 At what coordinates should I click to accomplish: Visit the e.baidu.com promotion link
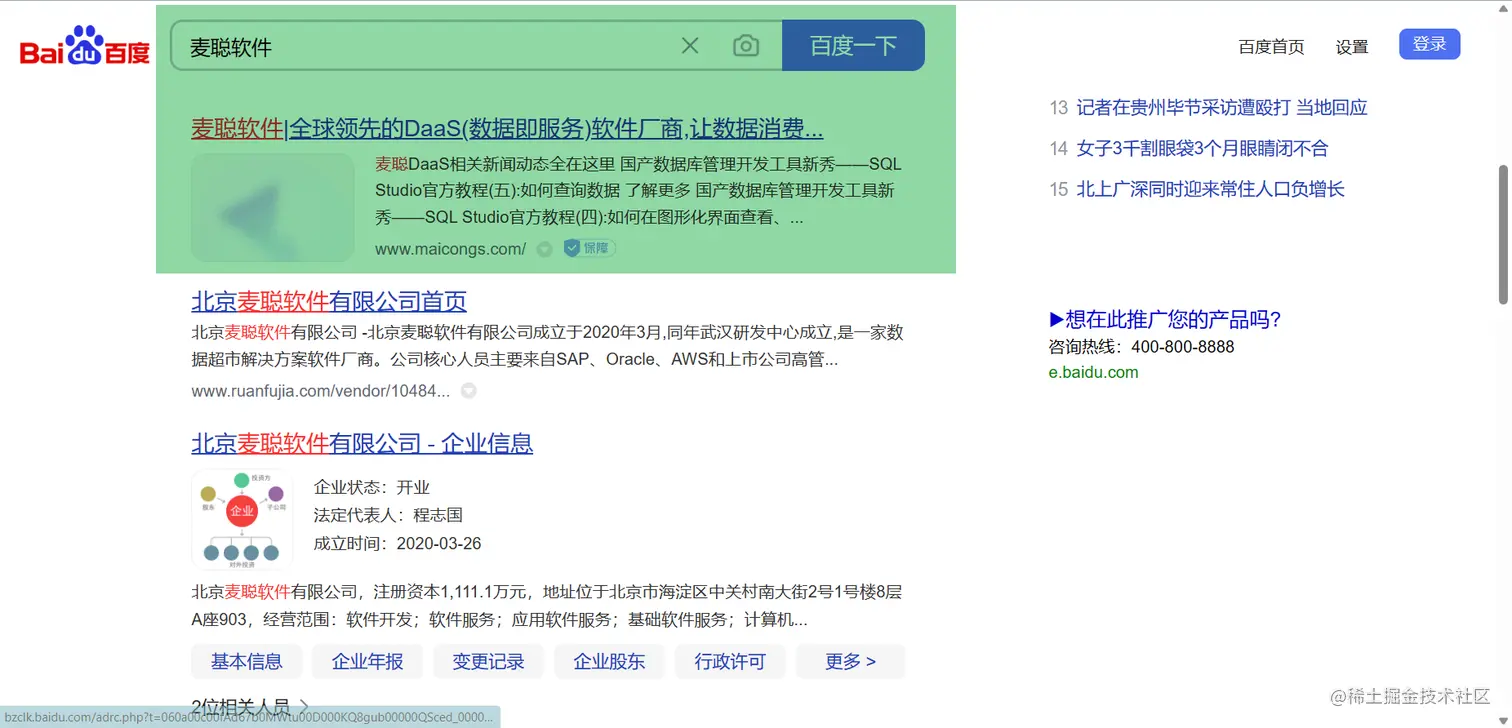pos(1093,371)
